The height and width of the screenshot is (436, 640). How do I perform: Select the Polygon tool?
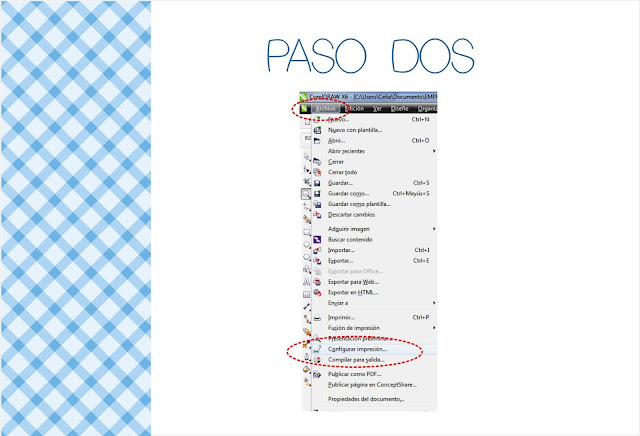tap(306, 257)
